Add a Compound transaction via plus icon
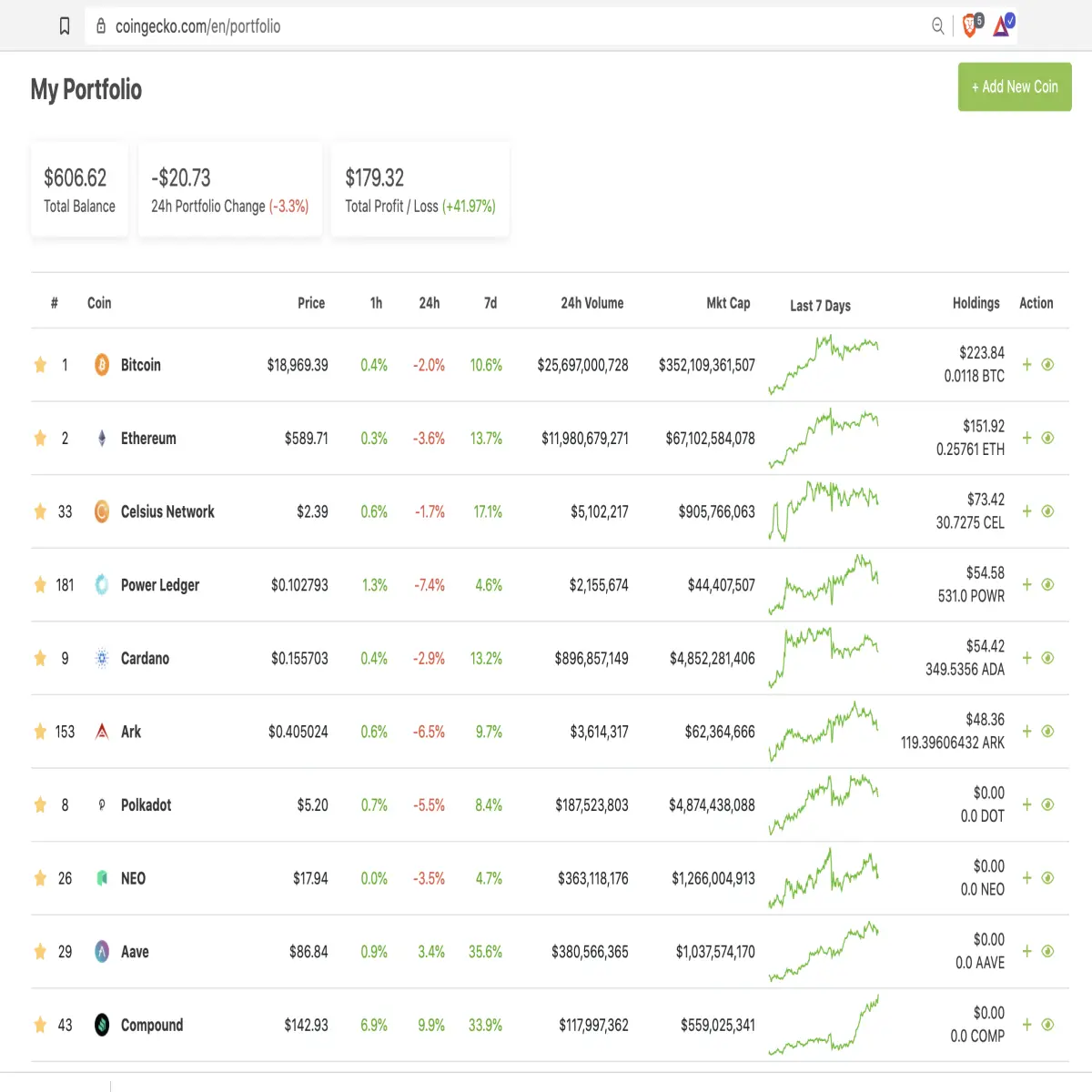 [x=1026, y=1026]
